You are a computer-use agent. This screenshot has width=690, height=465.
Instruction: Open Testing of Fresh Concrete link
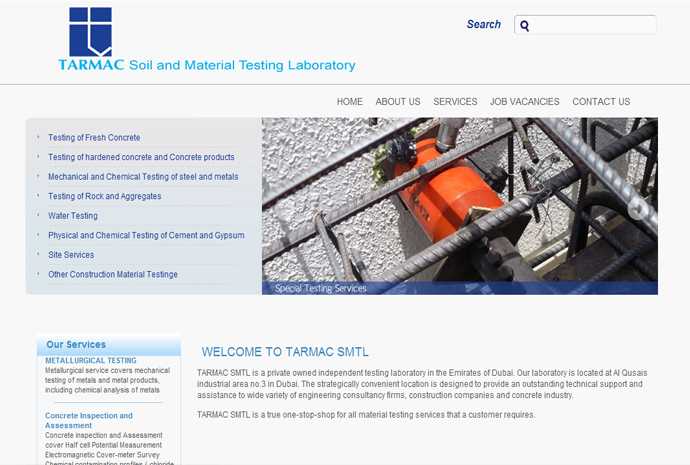coord(94,138)
